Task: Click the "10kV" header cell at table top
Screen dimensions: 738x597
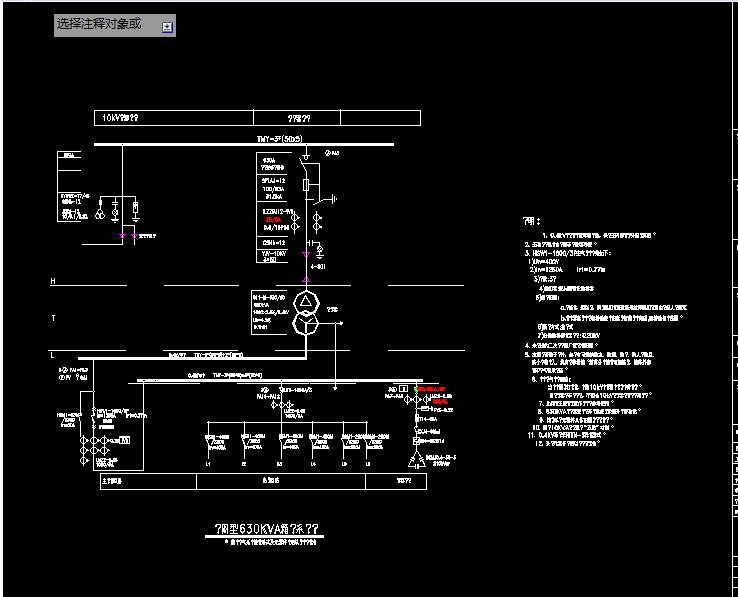Action: click(x=120, y=118)
